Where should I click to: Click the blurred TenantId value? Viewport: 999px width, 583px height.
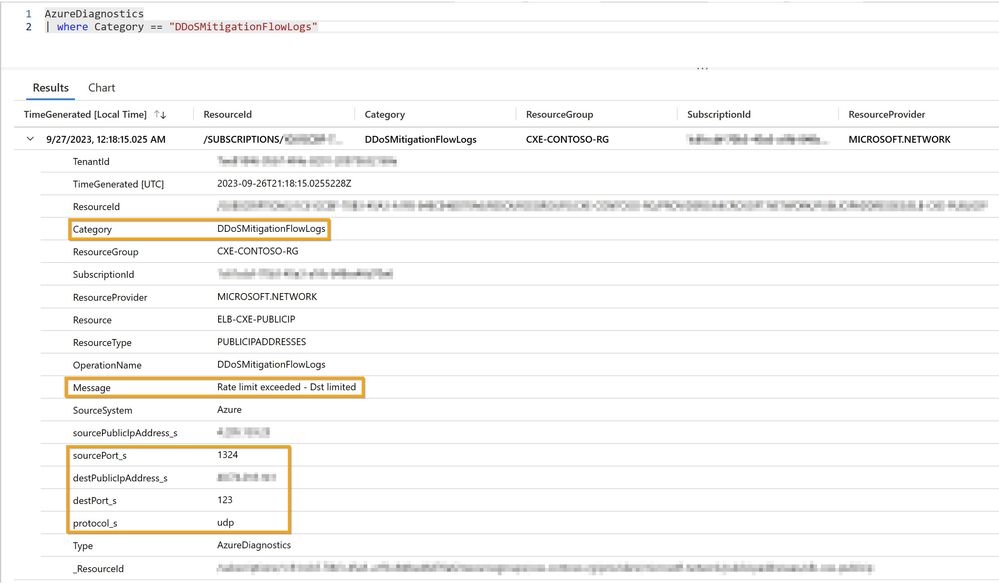(306, 161)
